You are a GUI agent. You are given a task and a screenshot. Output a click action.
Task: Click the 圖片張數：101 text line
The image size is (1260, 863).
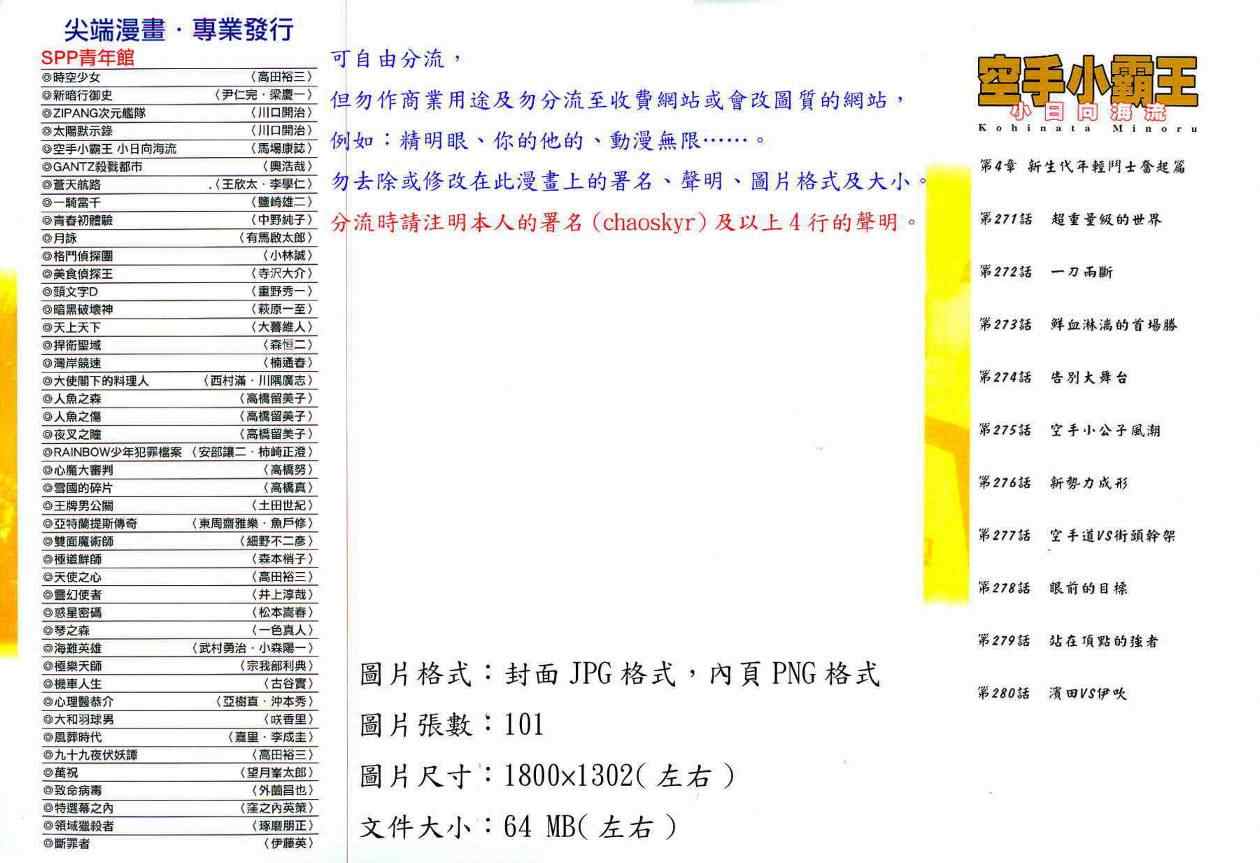coord(451,725)
